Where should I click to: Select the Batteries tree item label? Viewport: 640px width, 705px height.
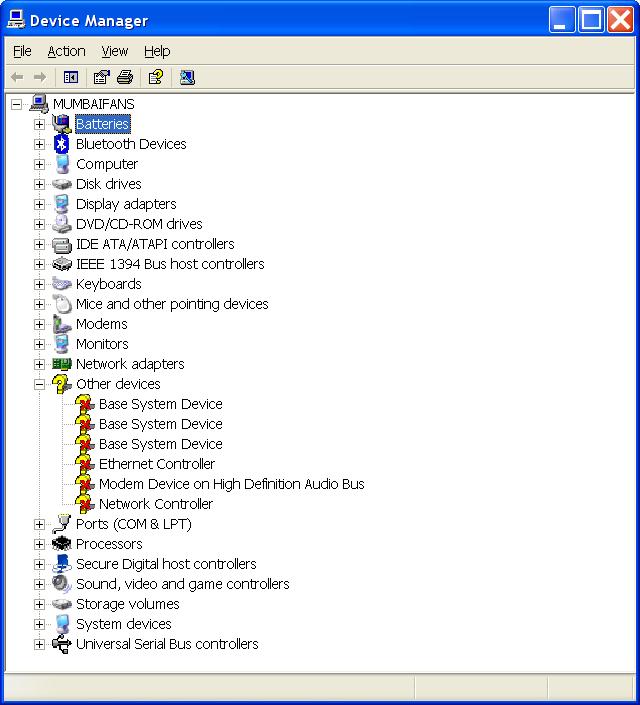pyautogui.click(x=103, y=124)
